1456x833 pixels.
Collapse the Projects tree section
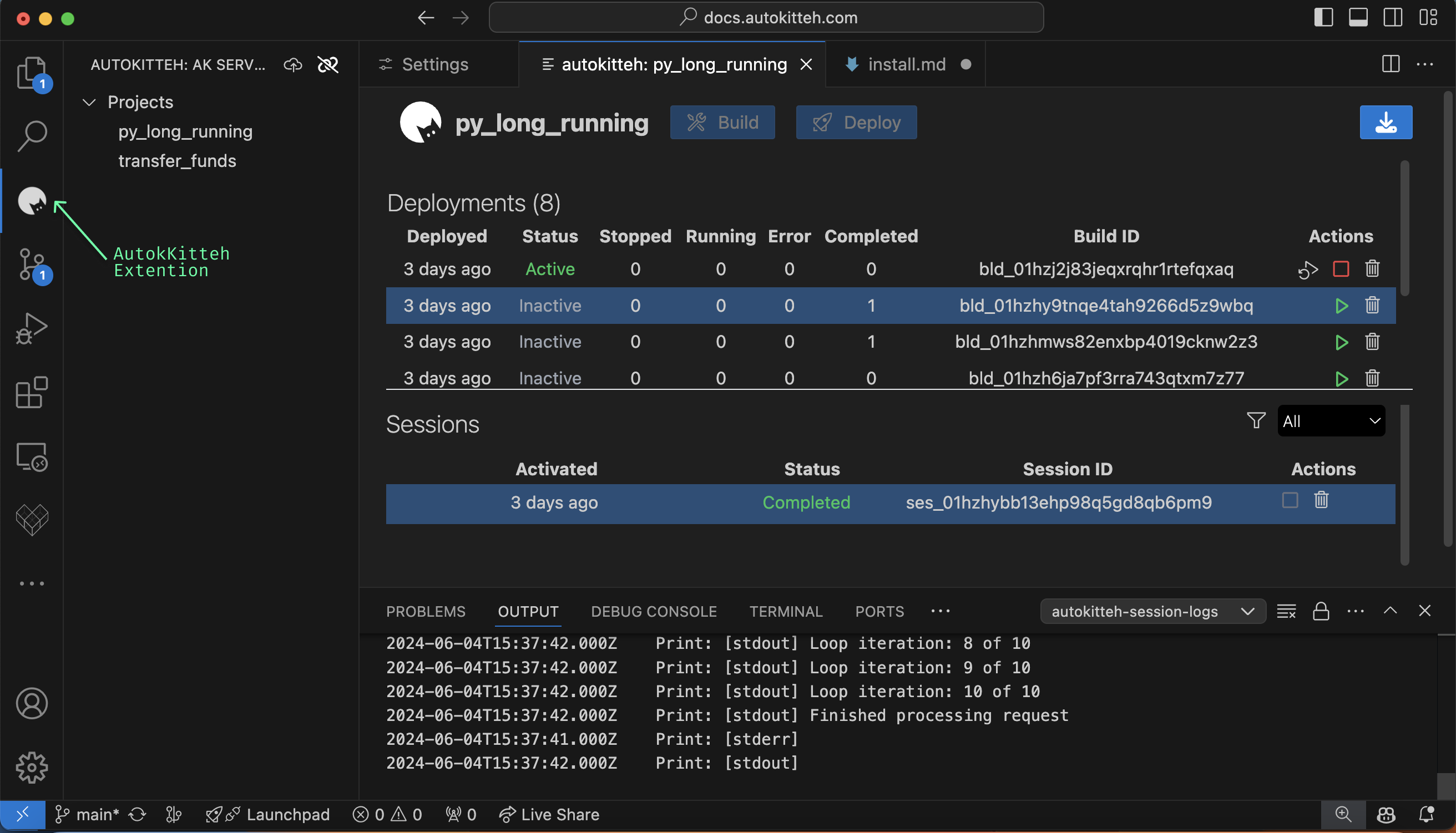pyautogui.click(x=89, y=103)
